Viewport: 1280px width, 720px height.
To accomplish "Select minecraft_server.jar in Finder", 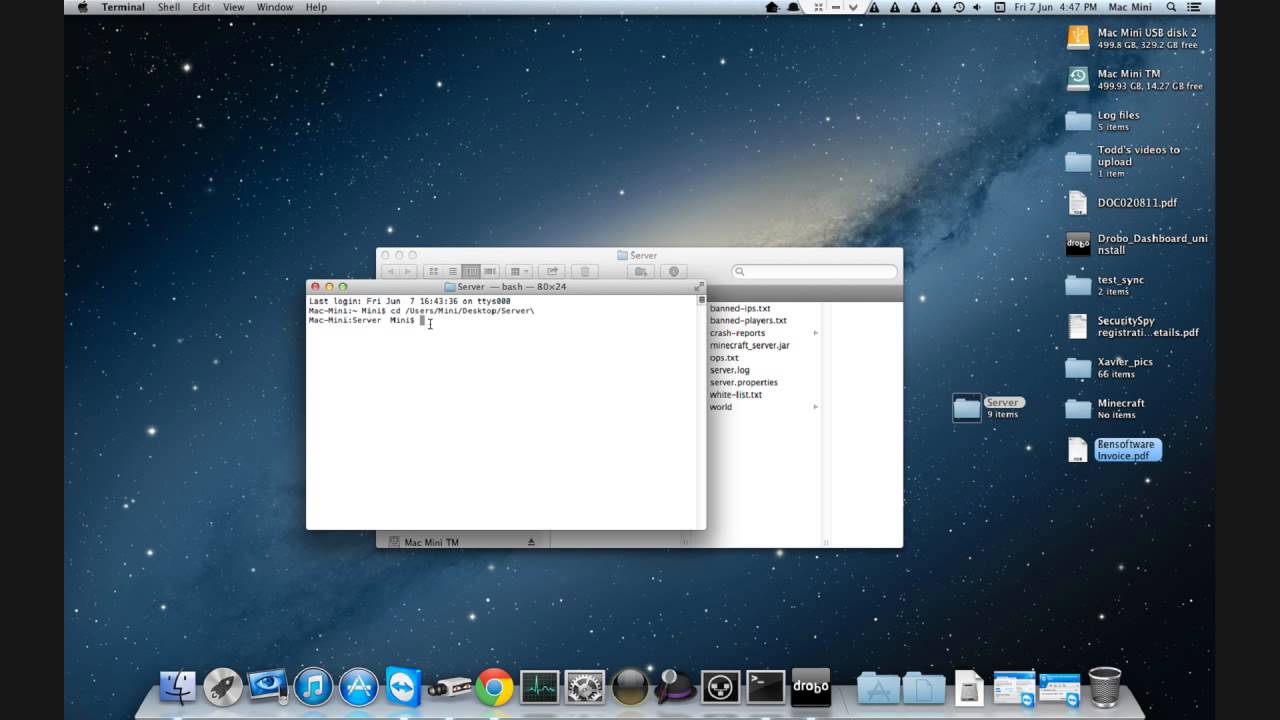I will click(x=749, y=345).
